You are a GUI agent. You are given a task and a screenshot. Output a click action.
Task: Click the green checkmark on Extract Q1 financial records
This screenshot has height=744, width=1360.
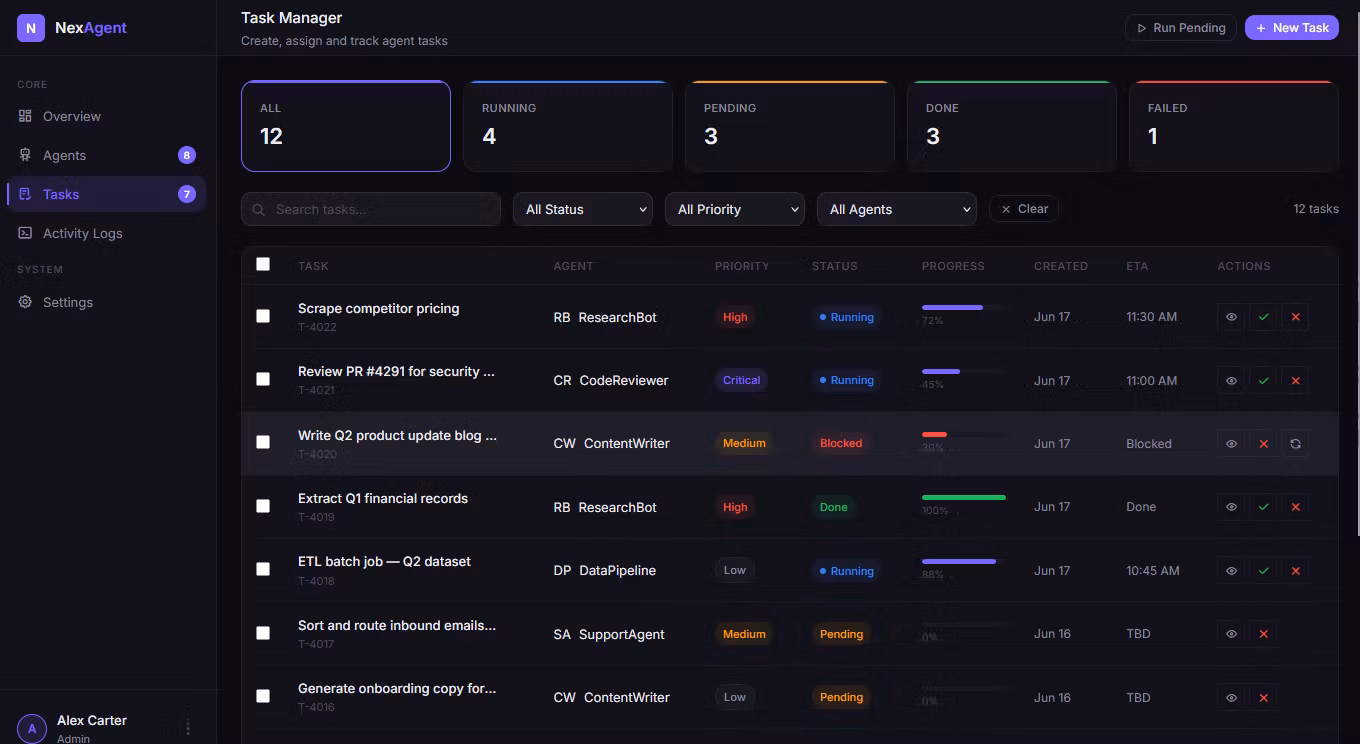[x=1263, y=507]
